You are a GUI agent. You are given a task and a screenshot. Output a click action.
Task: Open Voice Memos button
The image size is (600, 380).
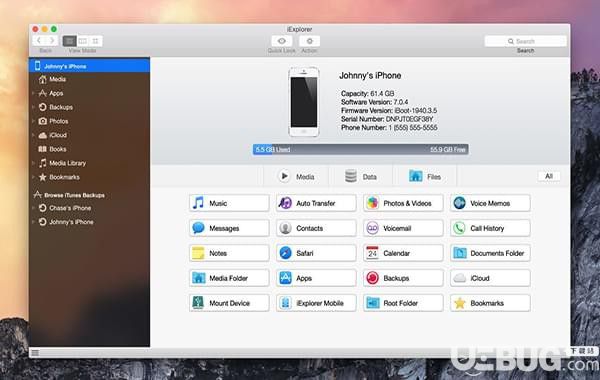pyautogui.click(x=490, y=203)
